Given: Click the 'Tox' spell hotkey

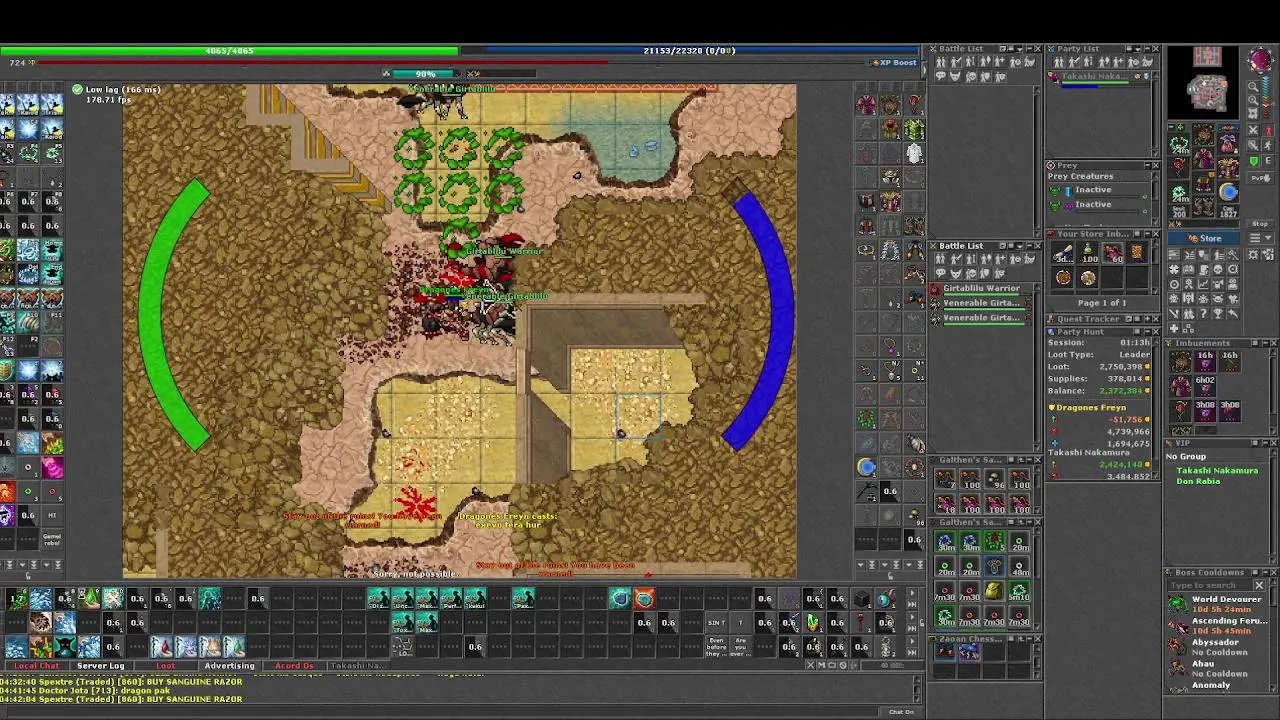Looking at the screenshot, I should [403, 622].
